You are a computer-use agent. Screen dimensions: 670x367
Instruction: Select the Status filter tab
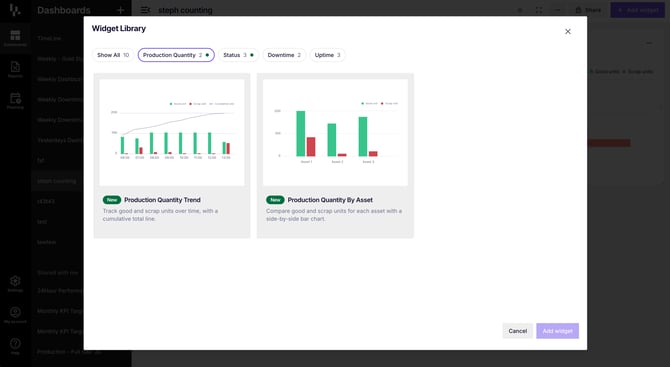[238, 55]
